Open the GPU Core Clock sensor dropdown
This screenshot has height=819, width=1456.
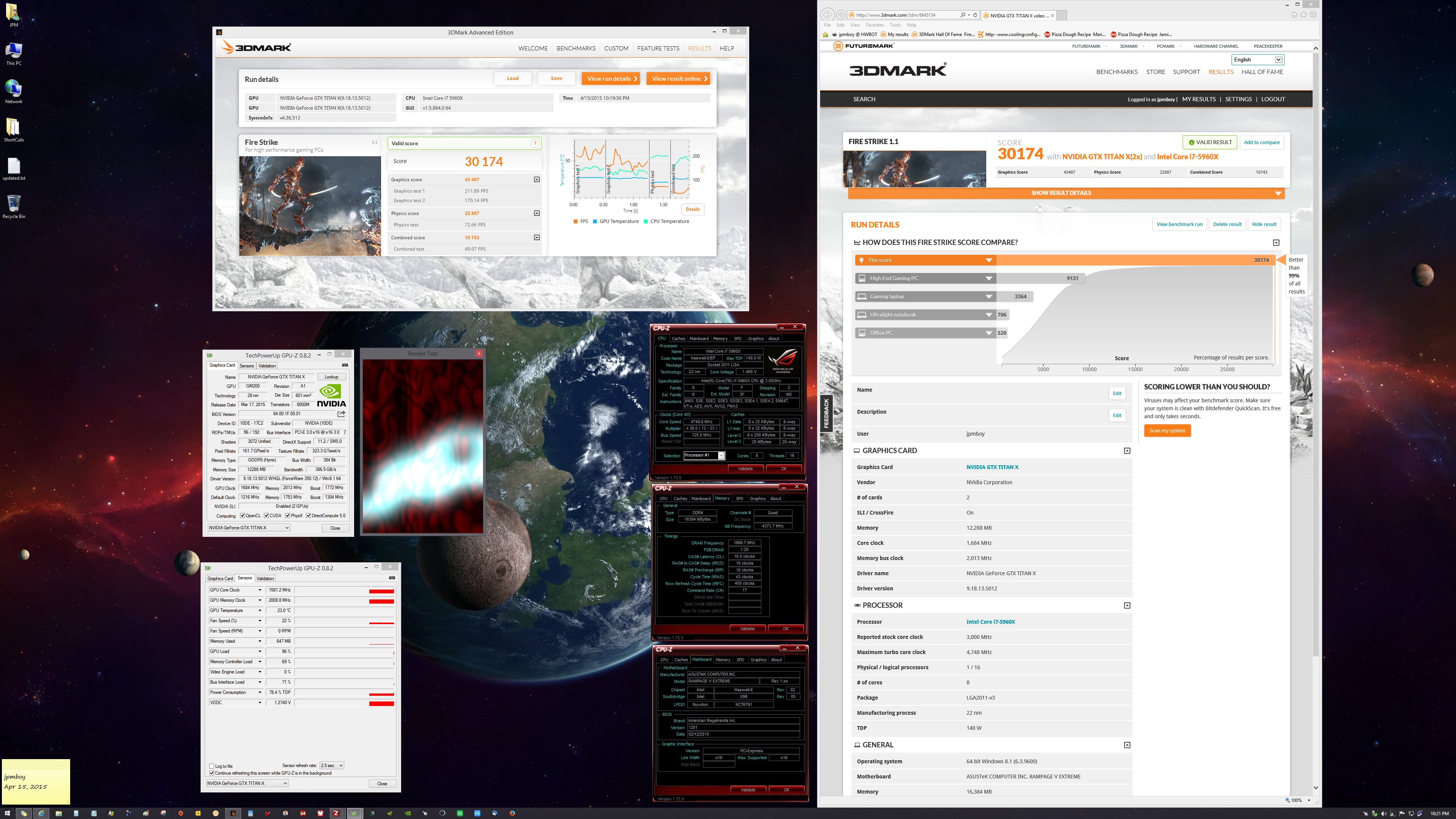pos(260,590)
